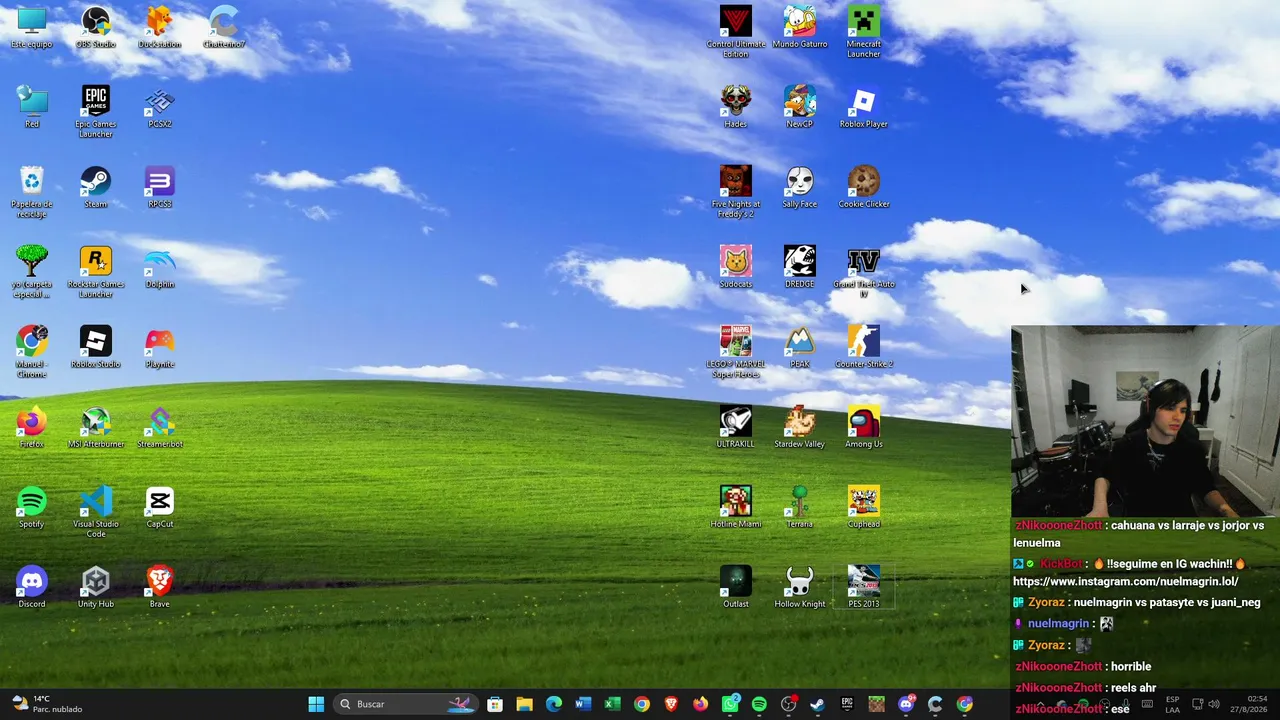Select the Firefox desktop shortcut
The height and width of the screenshot is (720, 1280).
[32, 427]
